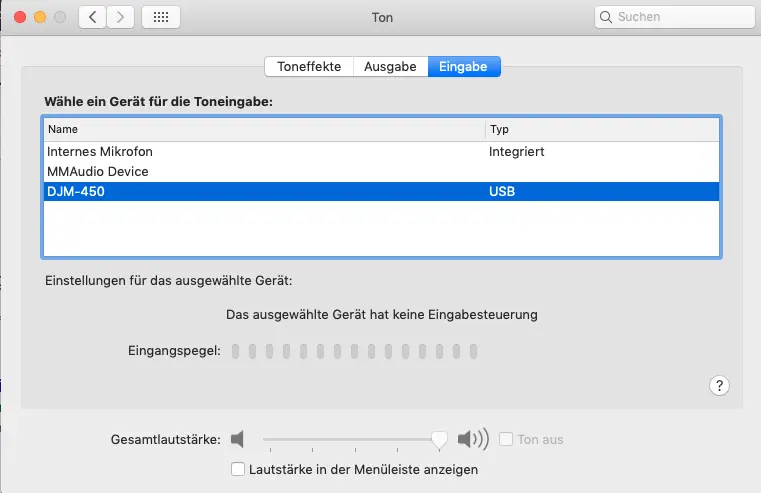
Task: Click the magnifier icon in search field
Action: 607,17
